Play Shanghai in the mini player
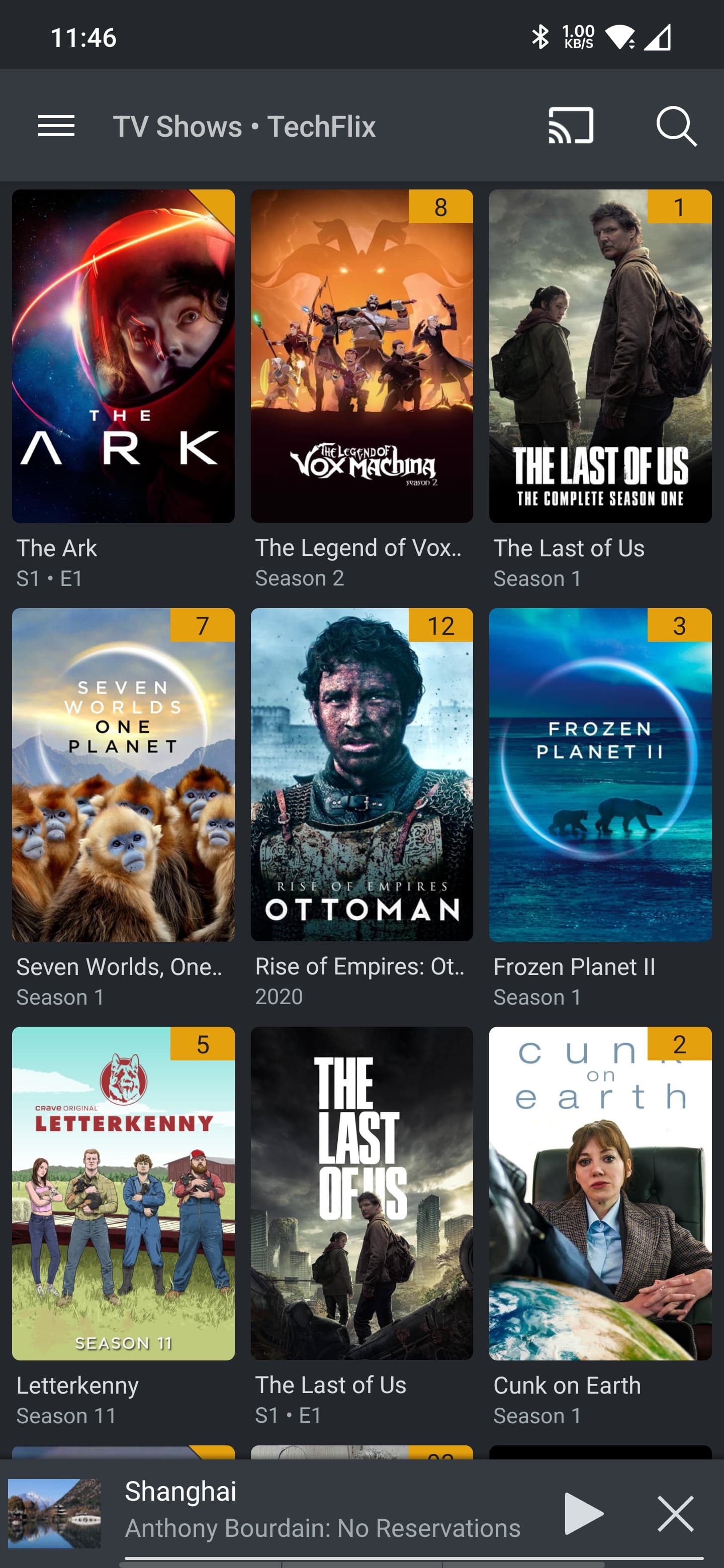The image size is (724, 1568). 583,1513
